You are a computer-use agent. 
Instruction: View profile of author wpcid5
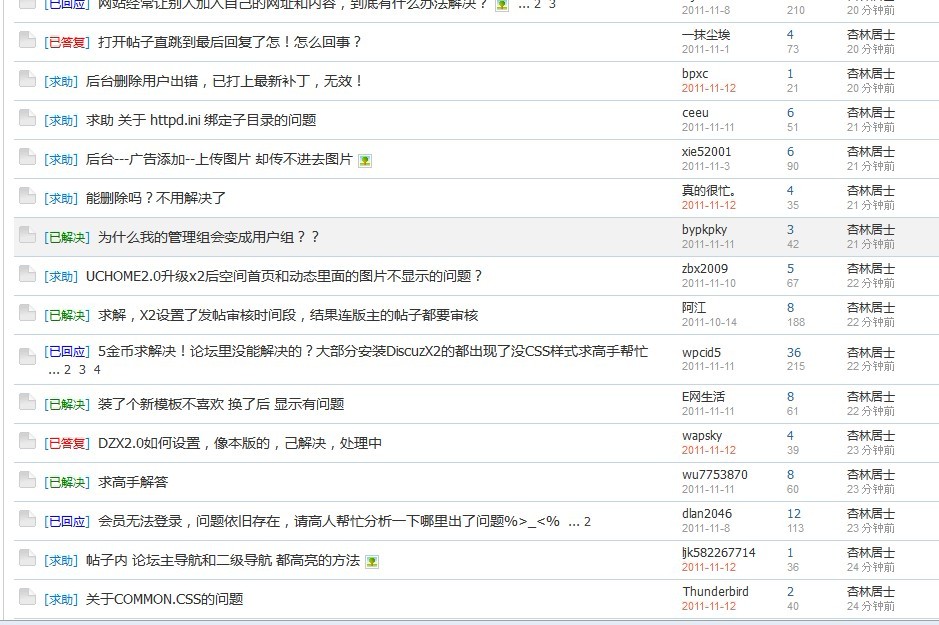click(701, 353)
